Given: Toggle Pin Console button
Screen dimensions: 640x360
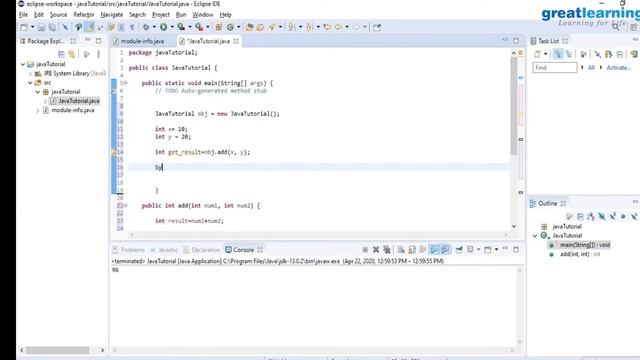Looking at the screenshot, I should point(459,249).
